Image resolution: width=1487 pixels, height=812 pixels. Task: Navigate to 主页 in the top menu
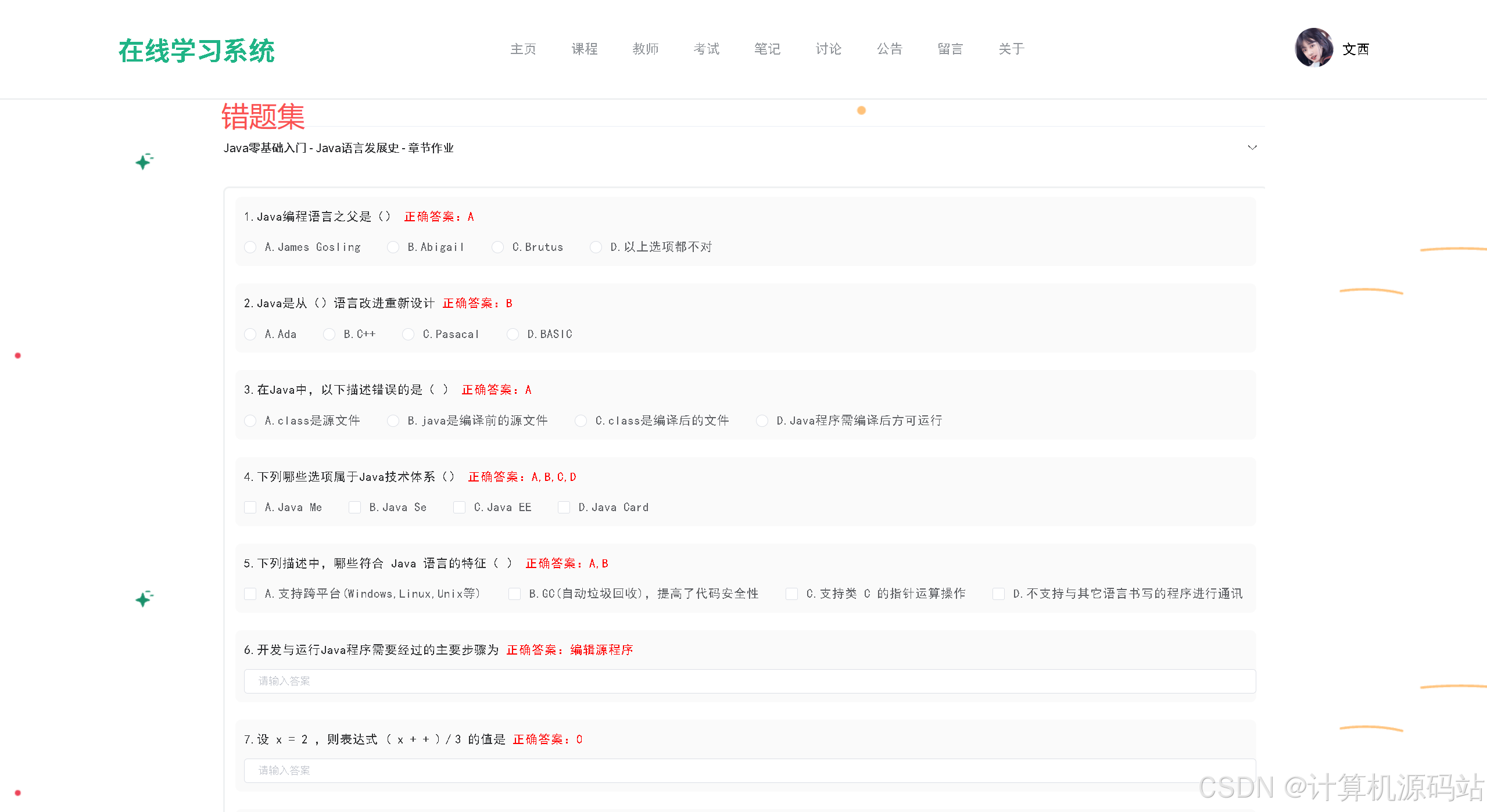pos(522,49)
